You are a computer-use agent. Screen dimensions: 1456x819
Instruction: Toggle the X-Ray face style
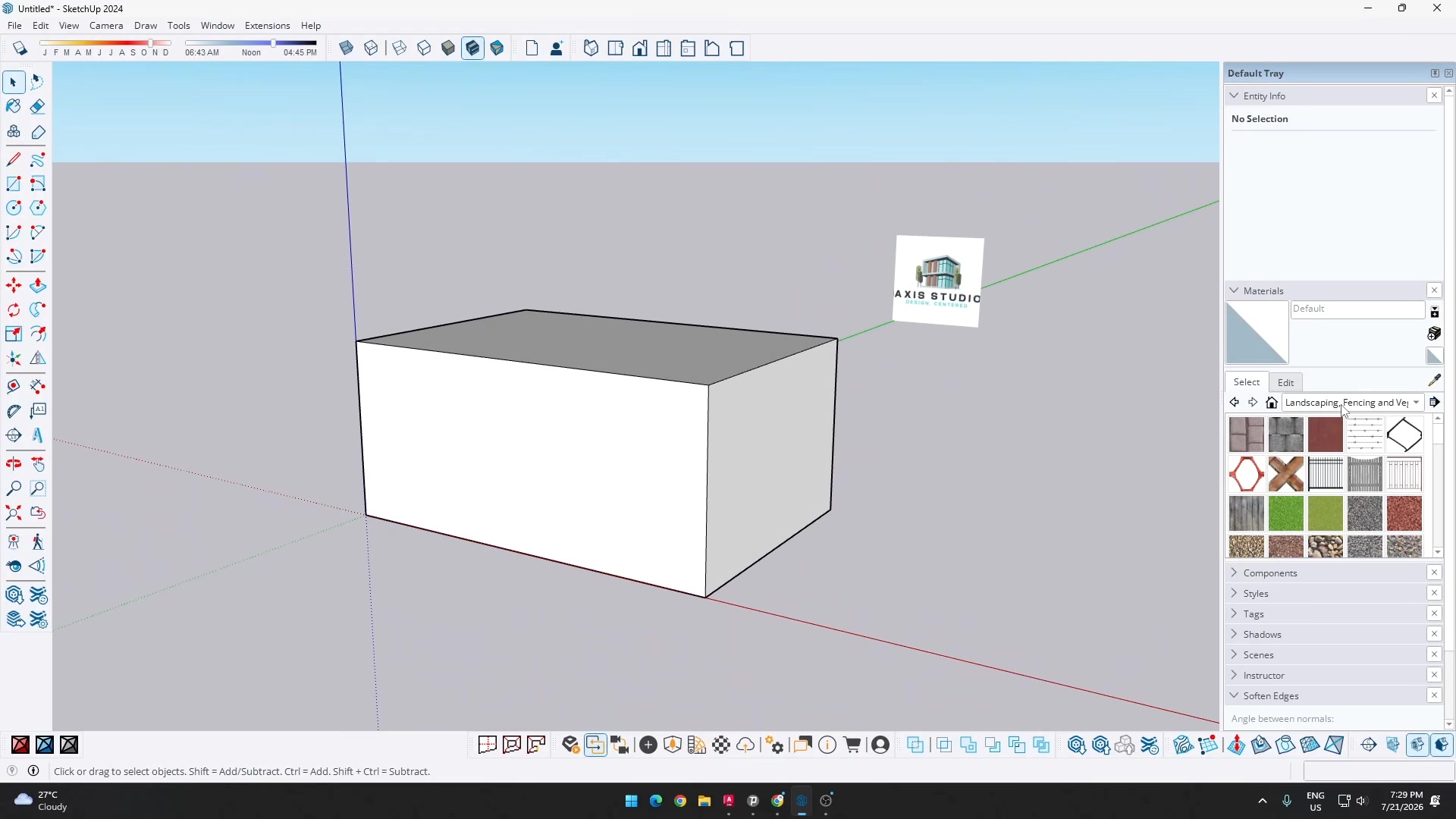(x=347, y=49)
